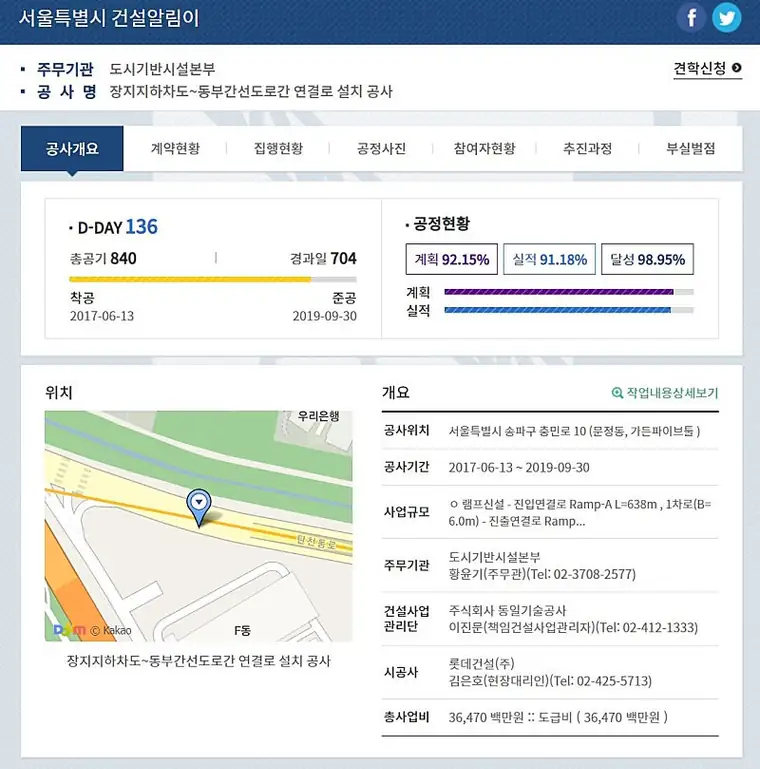The height and width of the screenshot is (769, 760).
Task: Click the 공정현황 section heading
Action: click(x=441, y=224)
